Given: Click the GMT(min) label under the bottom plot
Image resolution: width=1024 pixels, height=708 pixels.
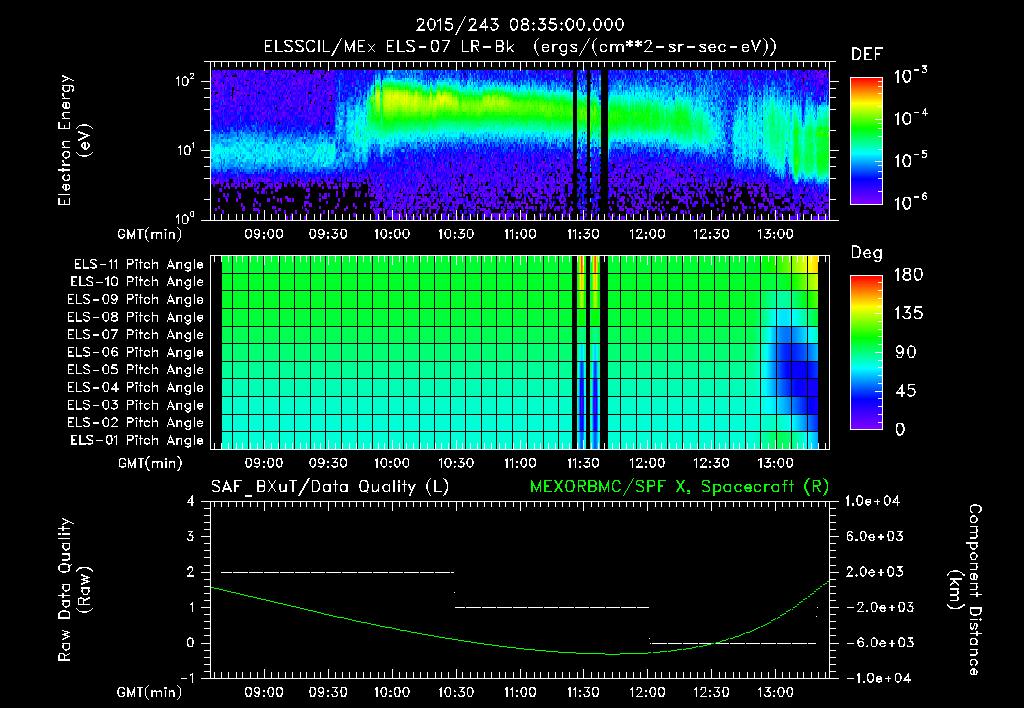Looking at the screenshot, I should (x=150, y=692).
